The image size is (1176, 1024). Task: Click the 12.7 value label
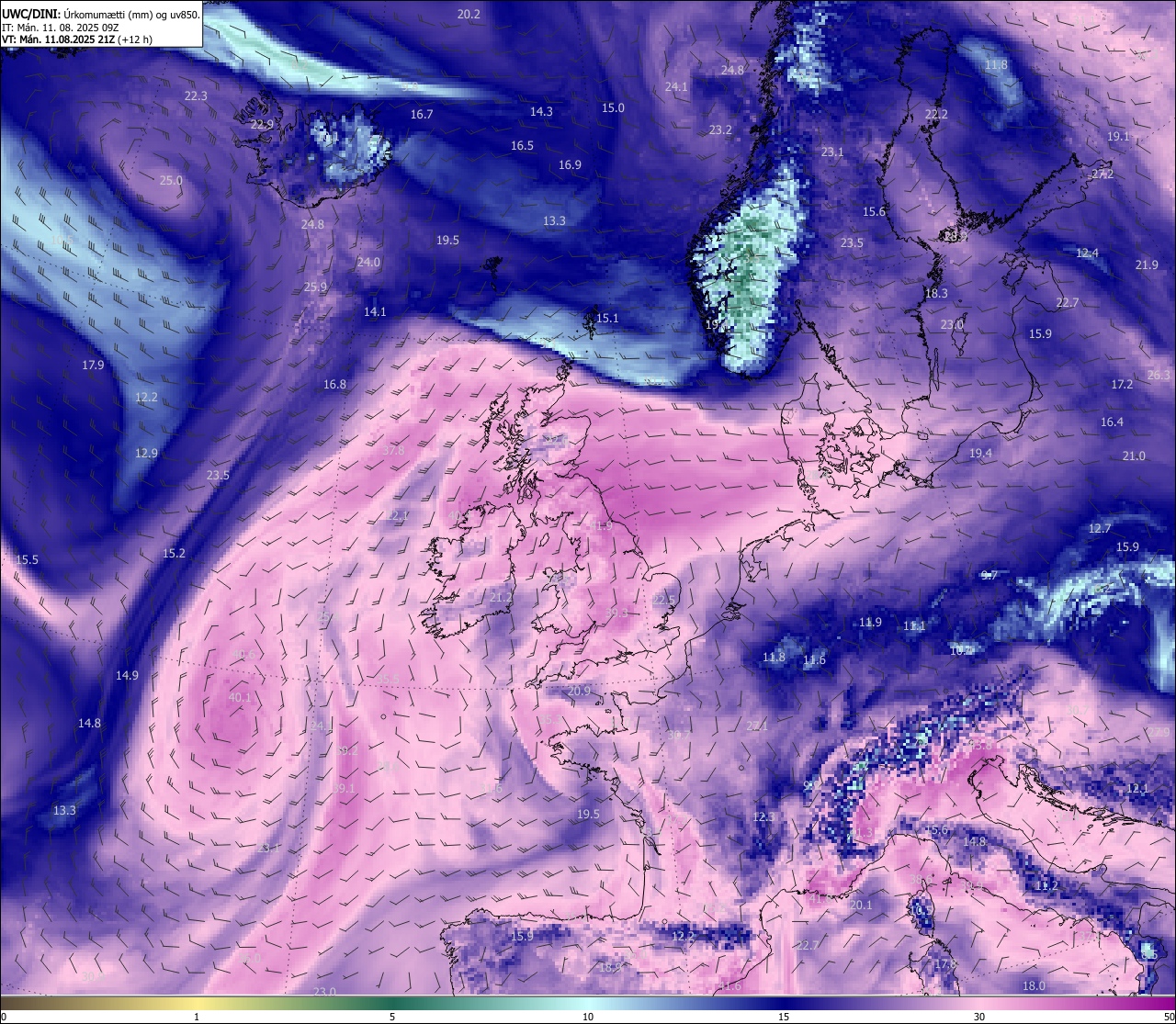coord(1100,529)
